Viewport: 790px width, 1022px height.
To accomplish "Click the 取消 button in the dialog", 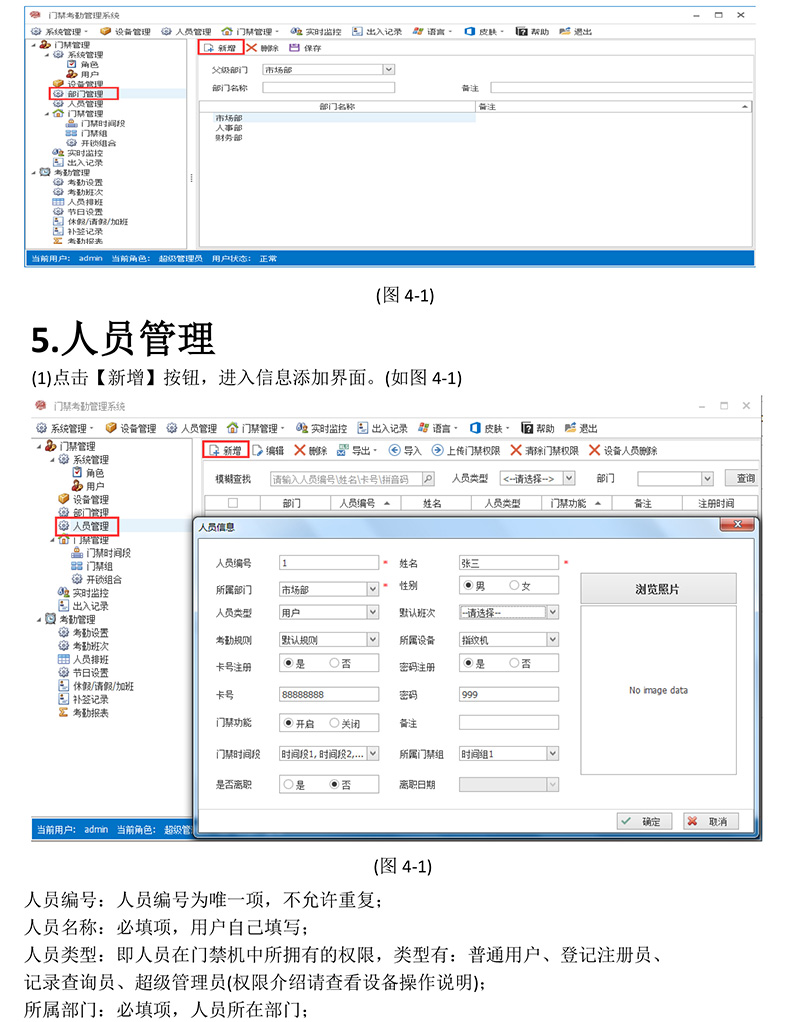I will point(709,821).
